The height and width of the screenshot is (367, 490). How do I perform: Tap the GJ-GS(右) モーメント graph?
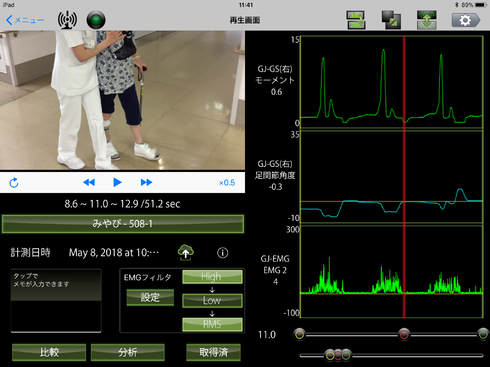[x=391, y=82]
